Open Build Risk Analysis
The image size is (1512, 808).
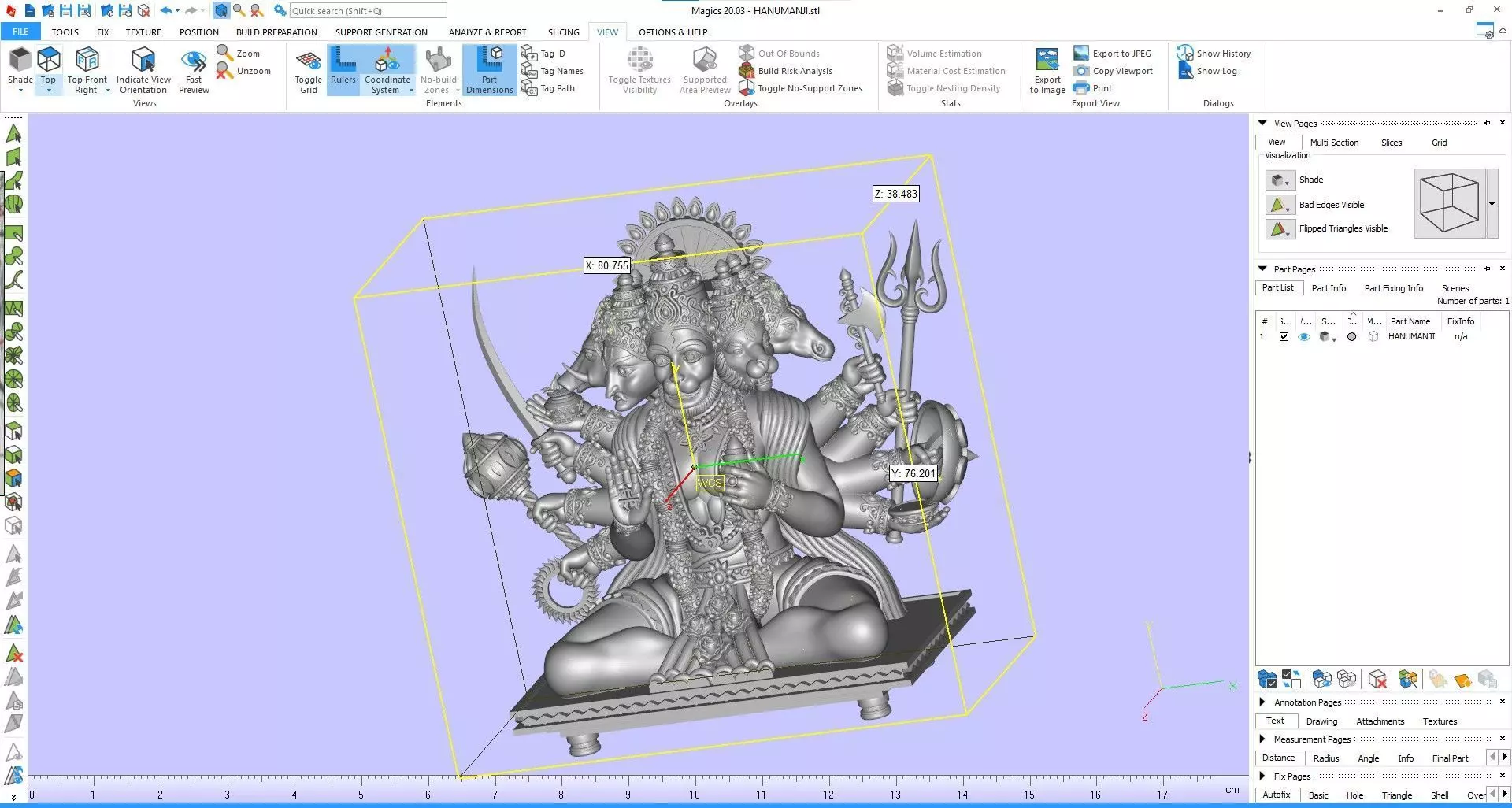pos(785,71)
